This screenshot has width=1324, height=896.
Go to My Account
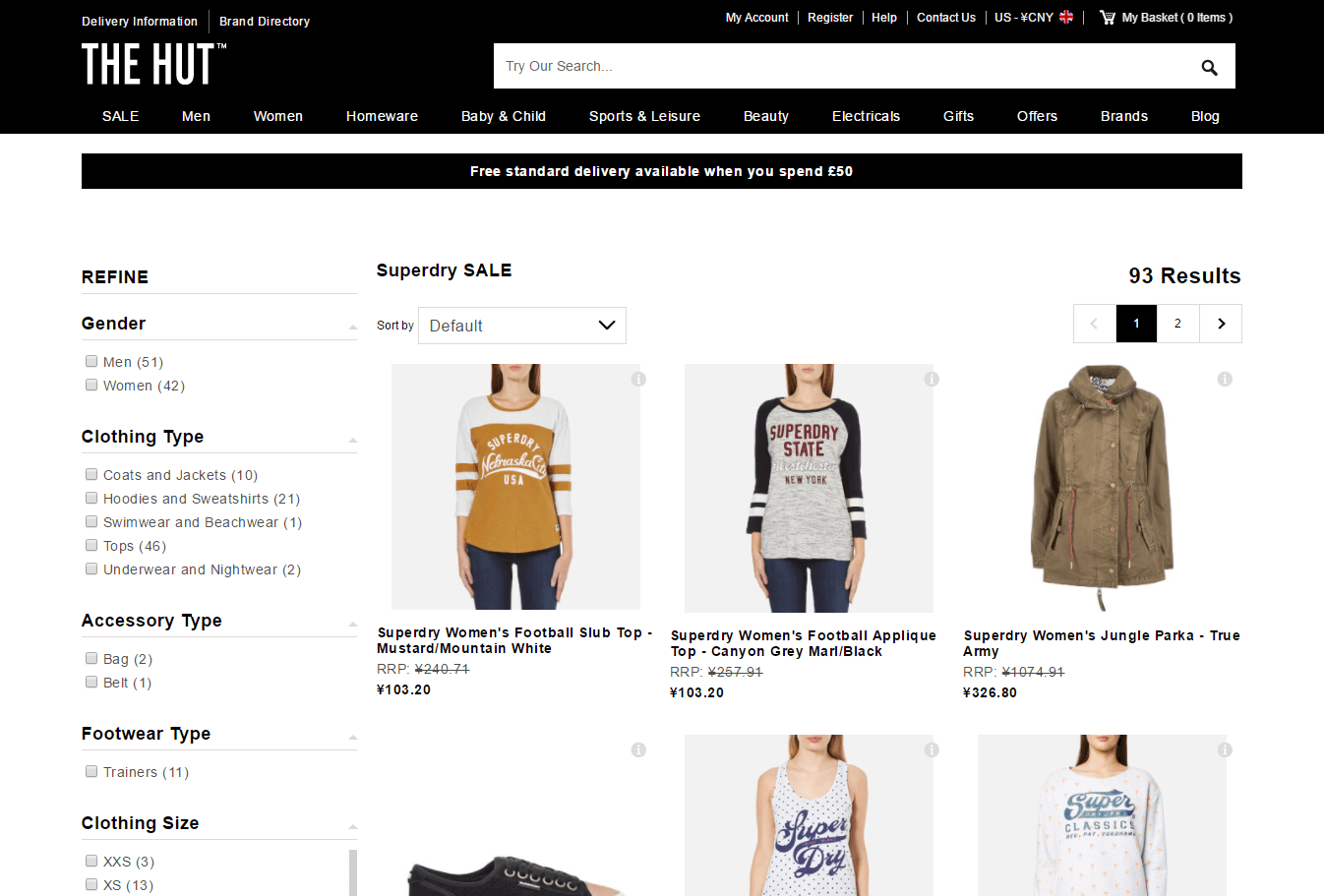[x=756, y=18]
